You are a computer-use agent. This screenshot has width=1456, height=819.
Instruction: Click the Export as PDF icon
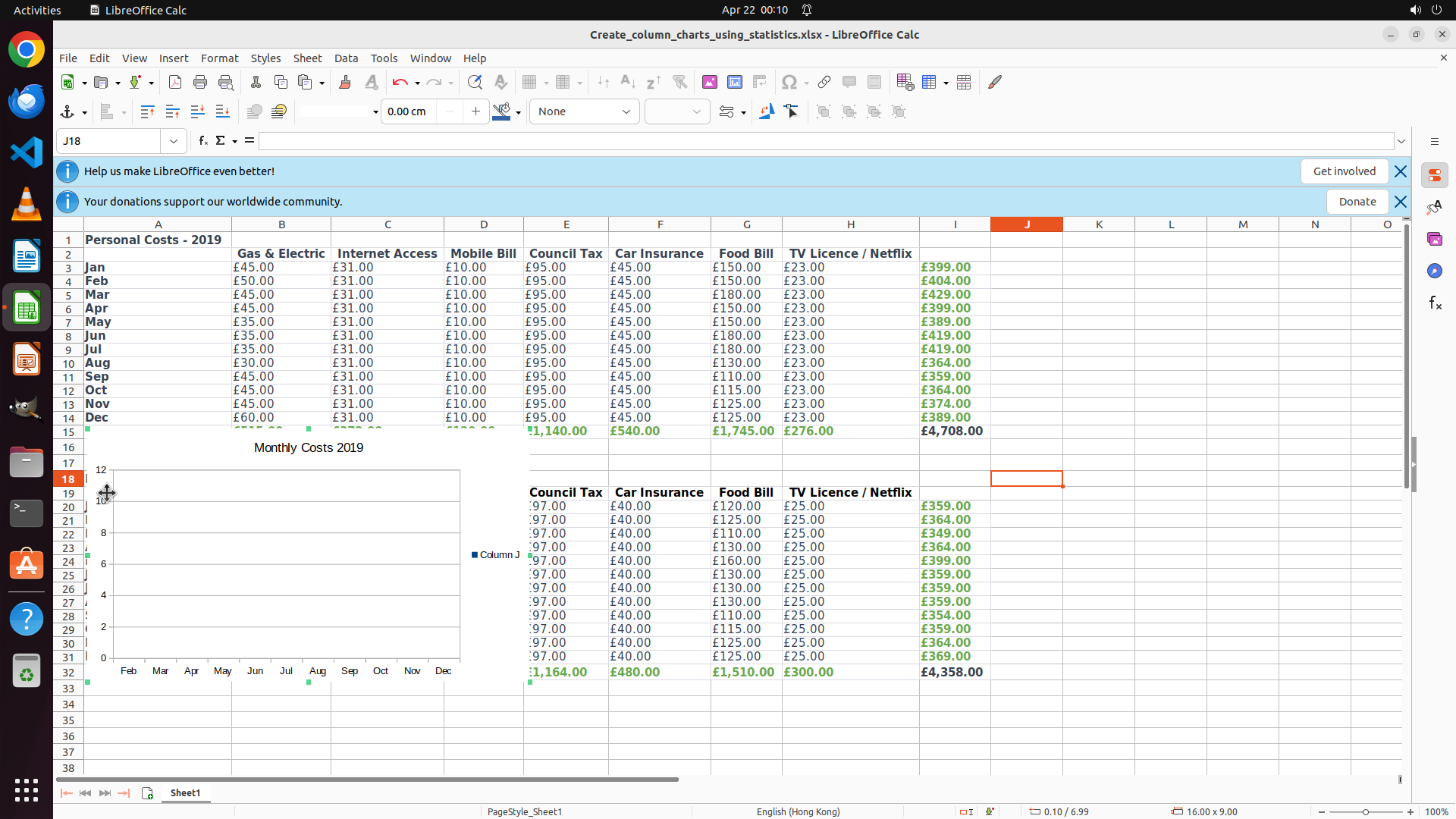coord(175,83)
